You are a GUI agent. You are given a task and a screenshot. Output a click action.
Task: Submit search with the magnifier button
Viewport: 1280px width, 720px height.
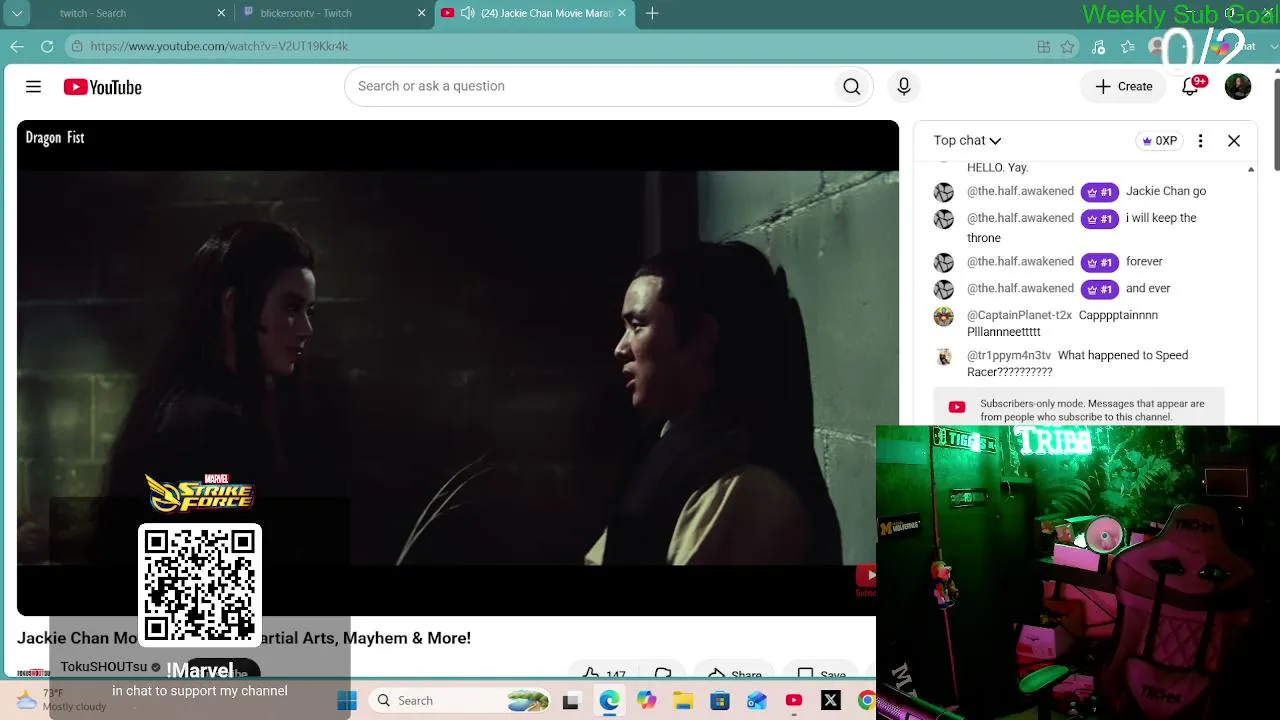coord(851,87)
